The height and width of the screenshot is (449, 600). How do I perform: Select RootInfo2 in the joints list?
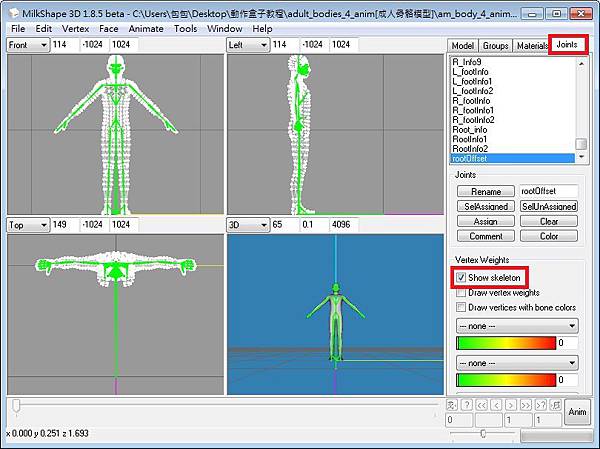[x=513, y=149]
